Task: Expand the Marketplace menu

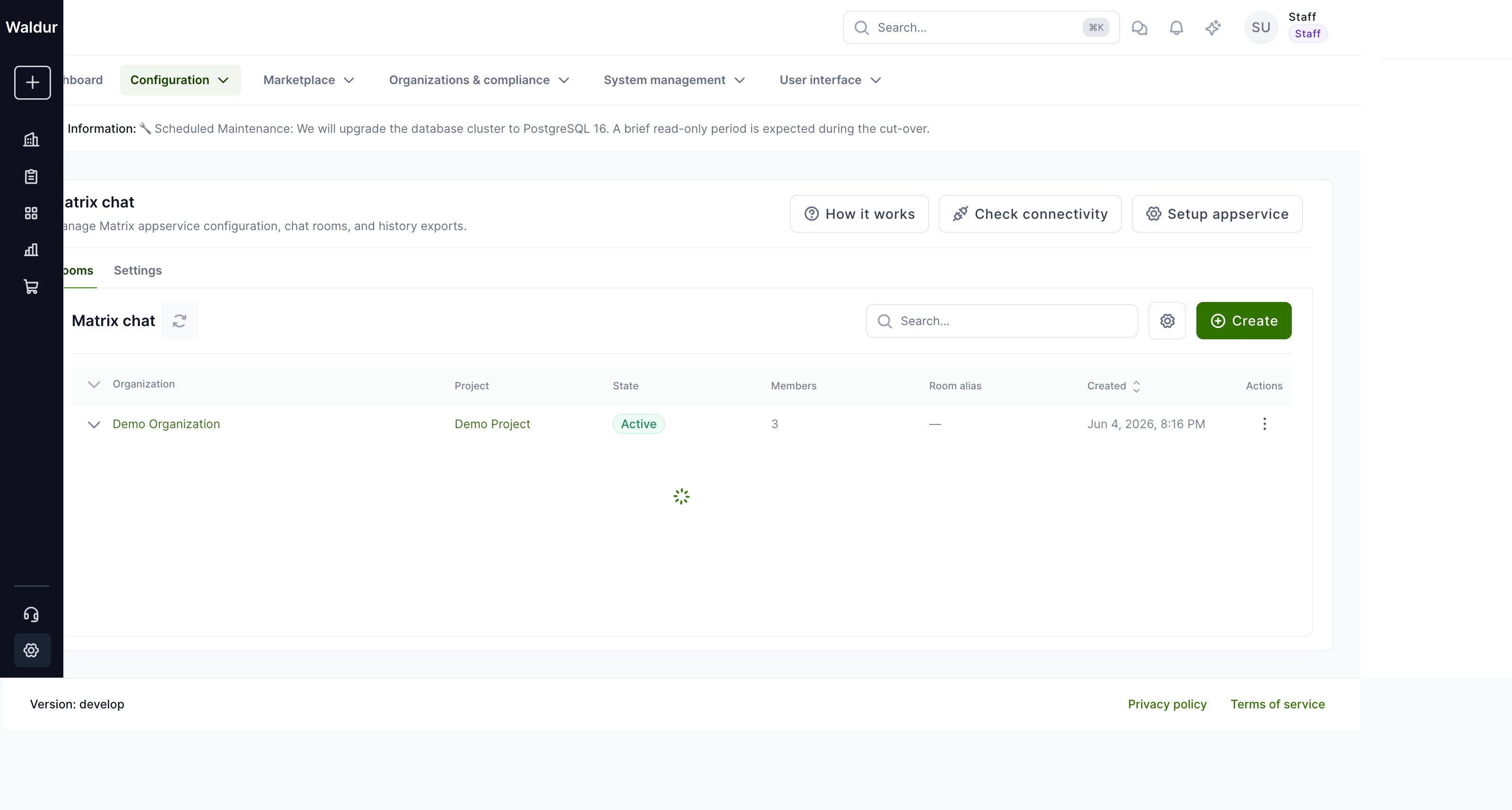Action: tap(309, 80)
